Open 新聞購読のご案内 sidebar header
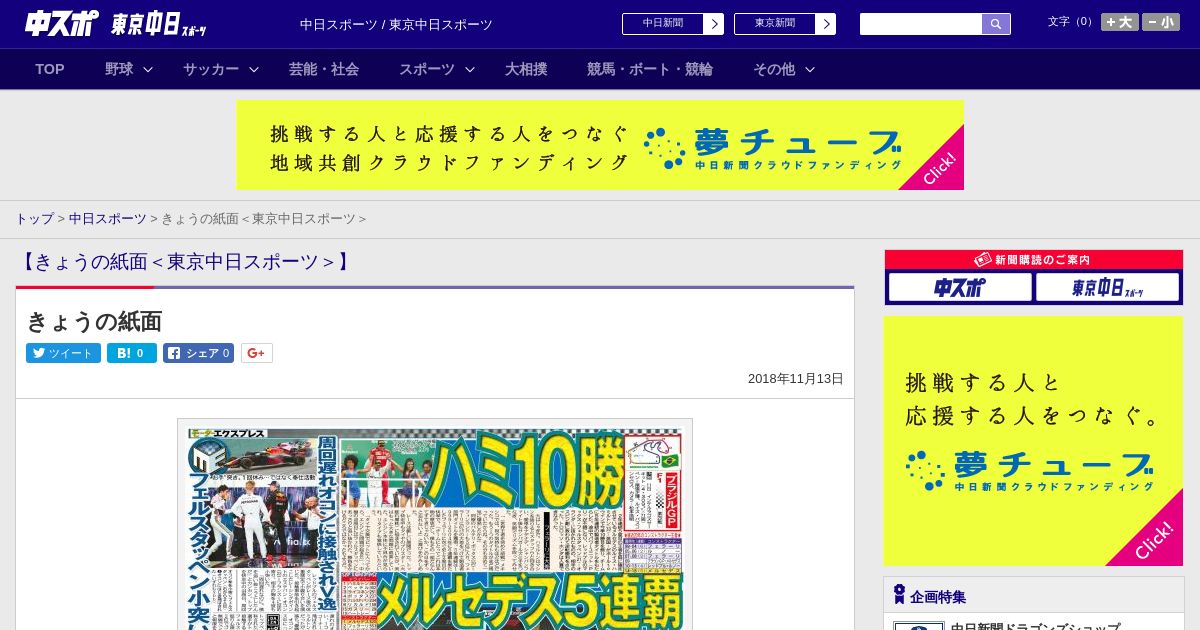 point(1034,260)
